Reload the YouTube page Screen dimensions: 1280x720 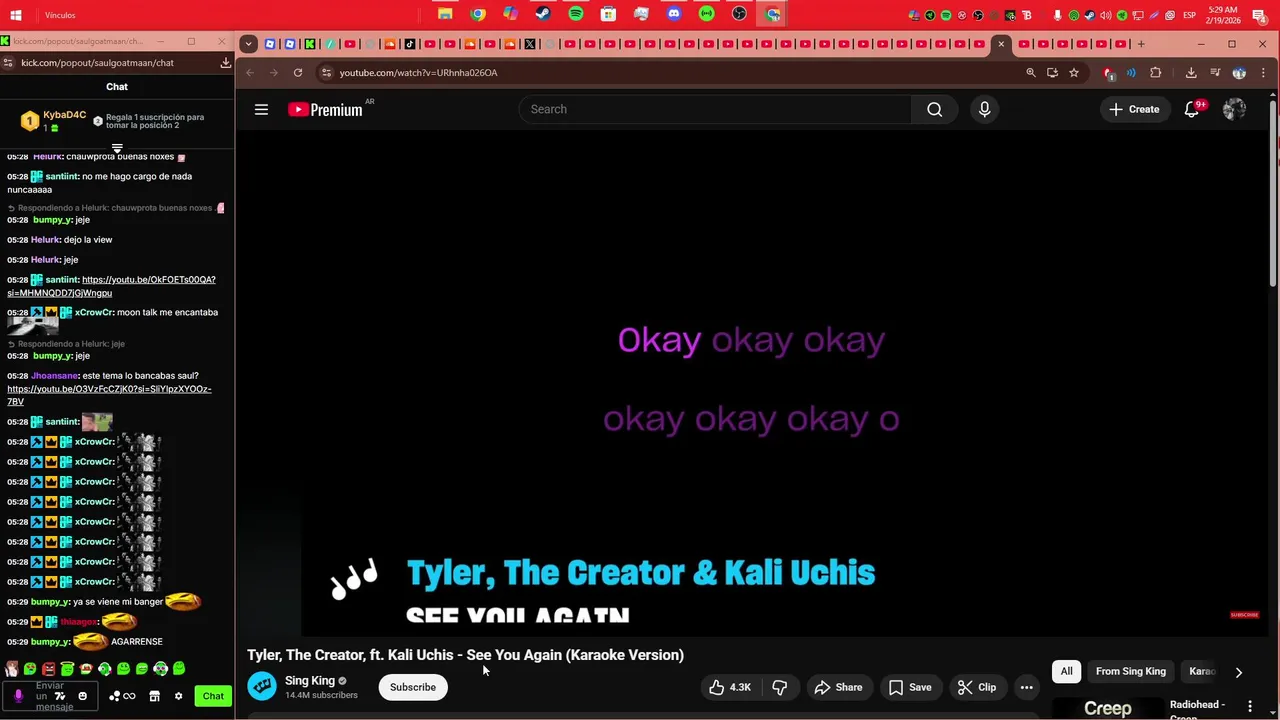[x=298, y=73]
